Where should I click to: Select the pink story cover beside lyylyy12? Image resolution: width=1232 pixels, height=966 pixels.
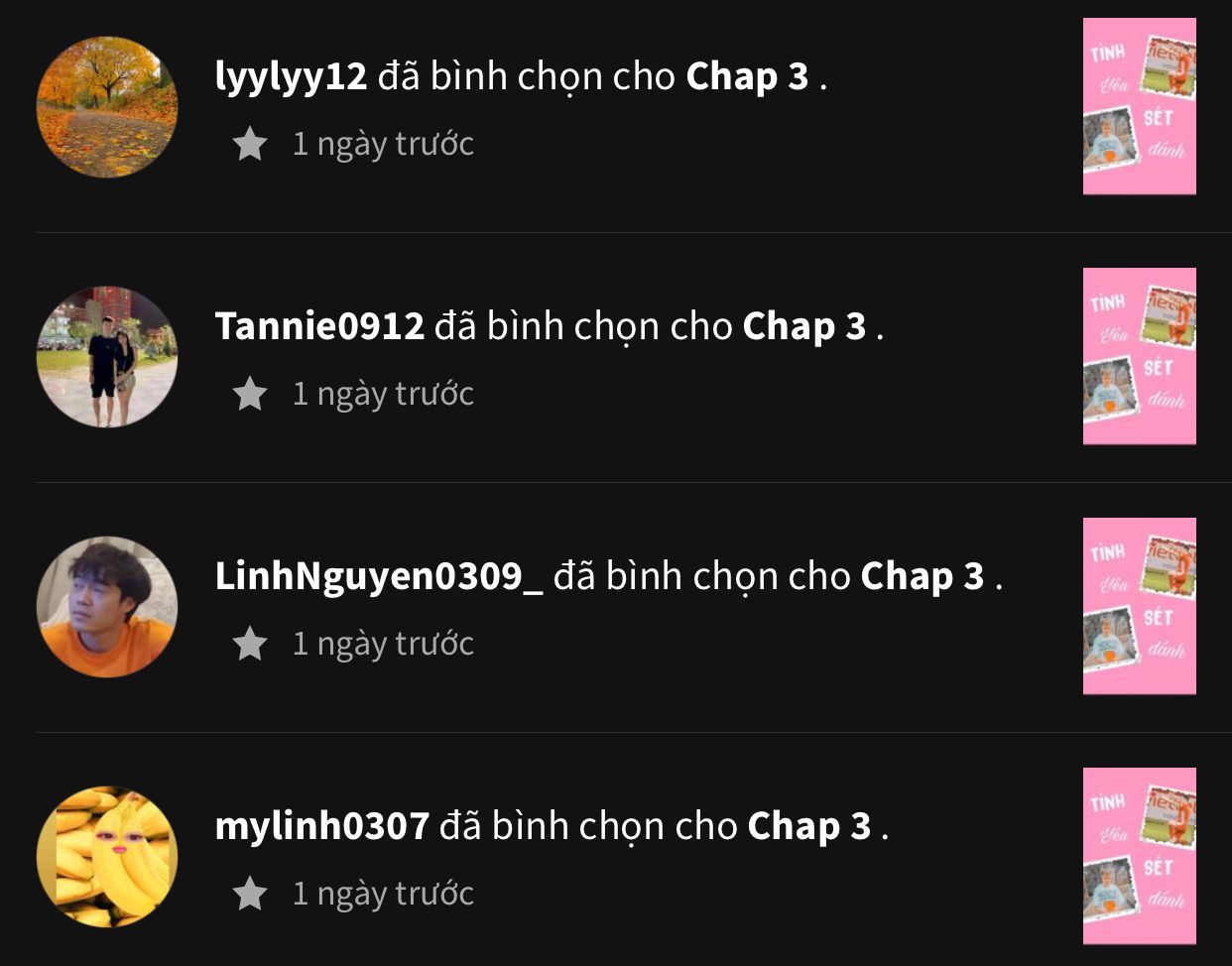point(1140,106)
